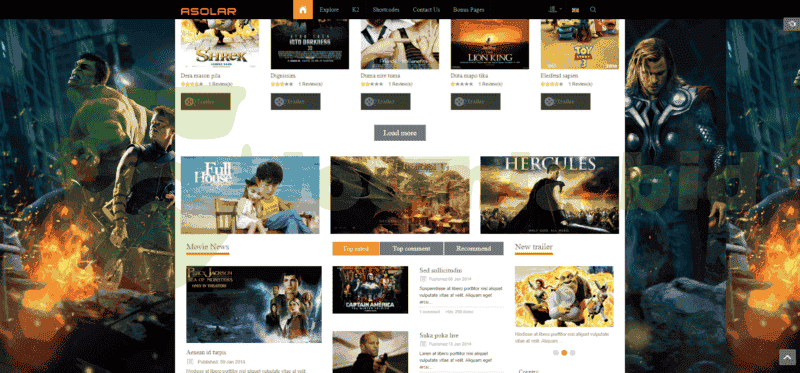Image resolution: width=800 pixels, height=373 pixels.
Task: Open the search magnifier icon
Action: point(592,9)
